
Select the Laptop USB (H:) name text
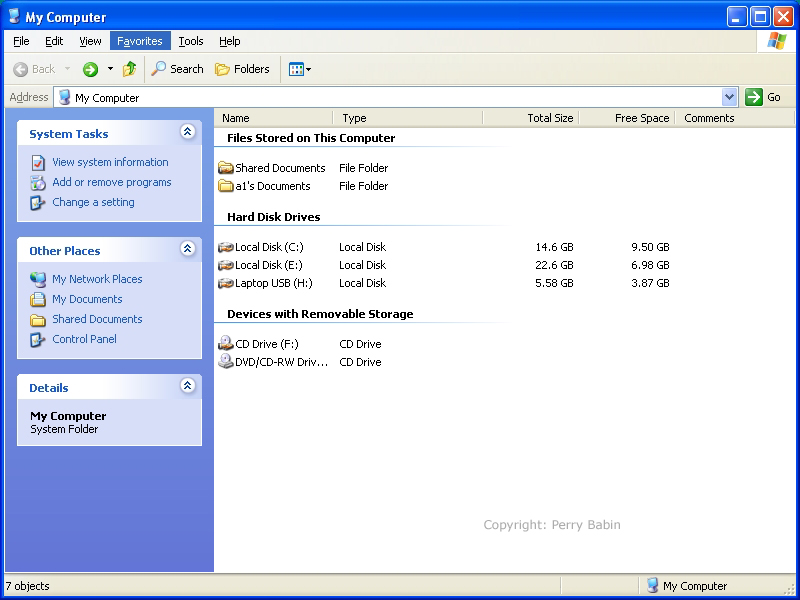(273, 283)
